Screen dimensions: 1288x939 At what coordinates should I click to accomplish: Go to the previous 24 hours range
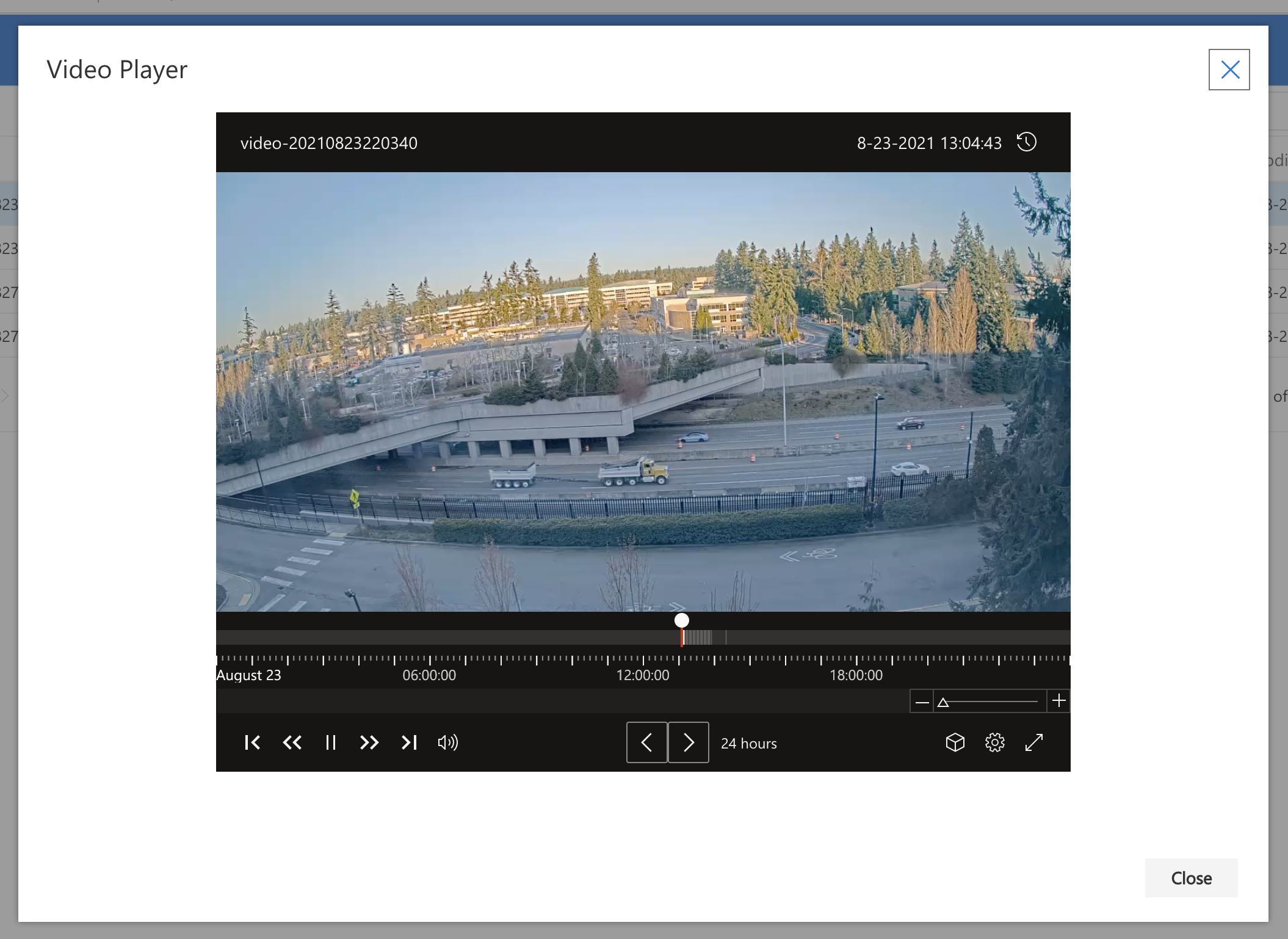pyautogui.click(x=646, y=742)
